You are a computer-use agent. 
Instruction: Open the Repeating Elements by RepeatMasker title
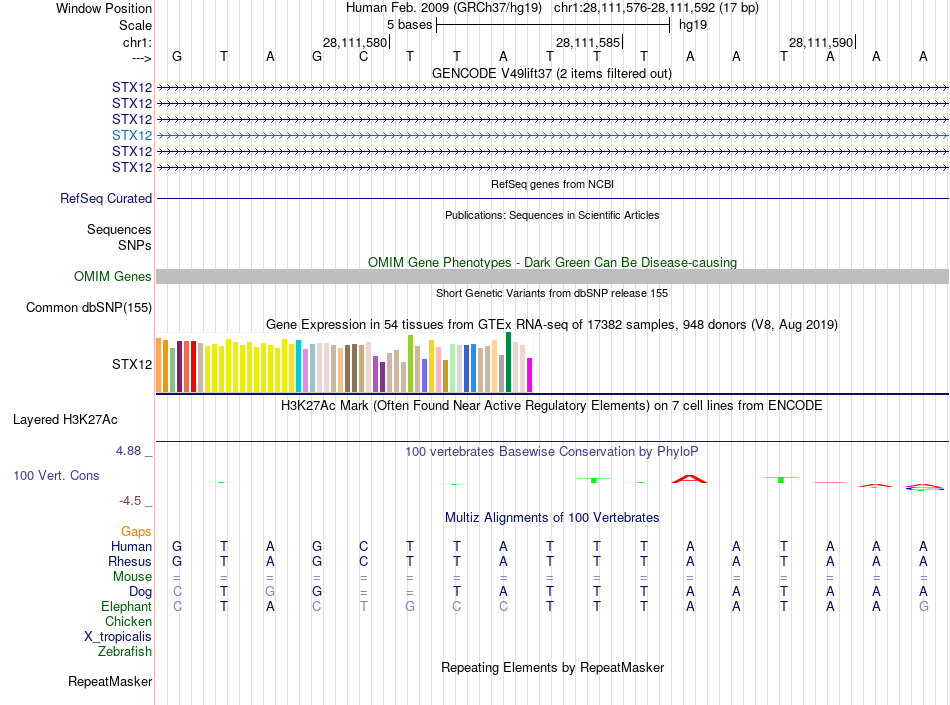click(x=552, y=668)
